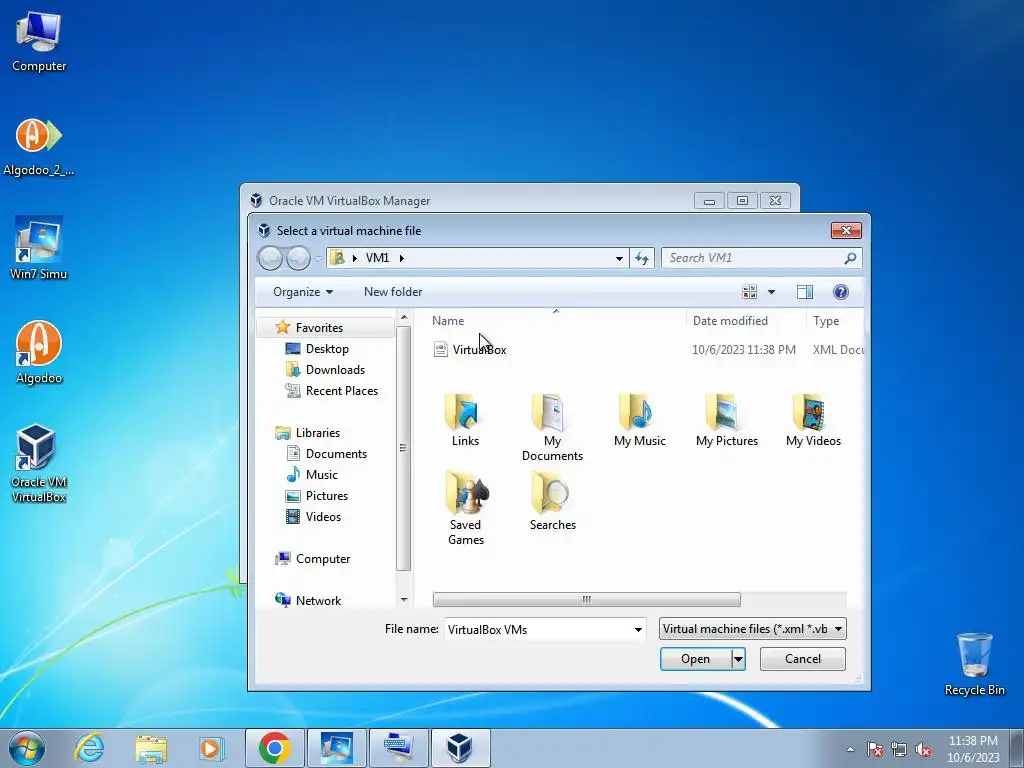Select the My Videos folder
The image size is (1024, 768).
click(x=813, y=421)
